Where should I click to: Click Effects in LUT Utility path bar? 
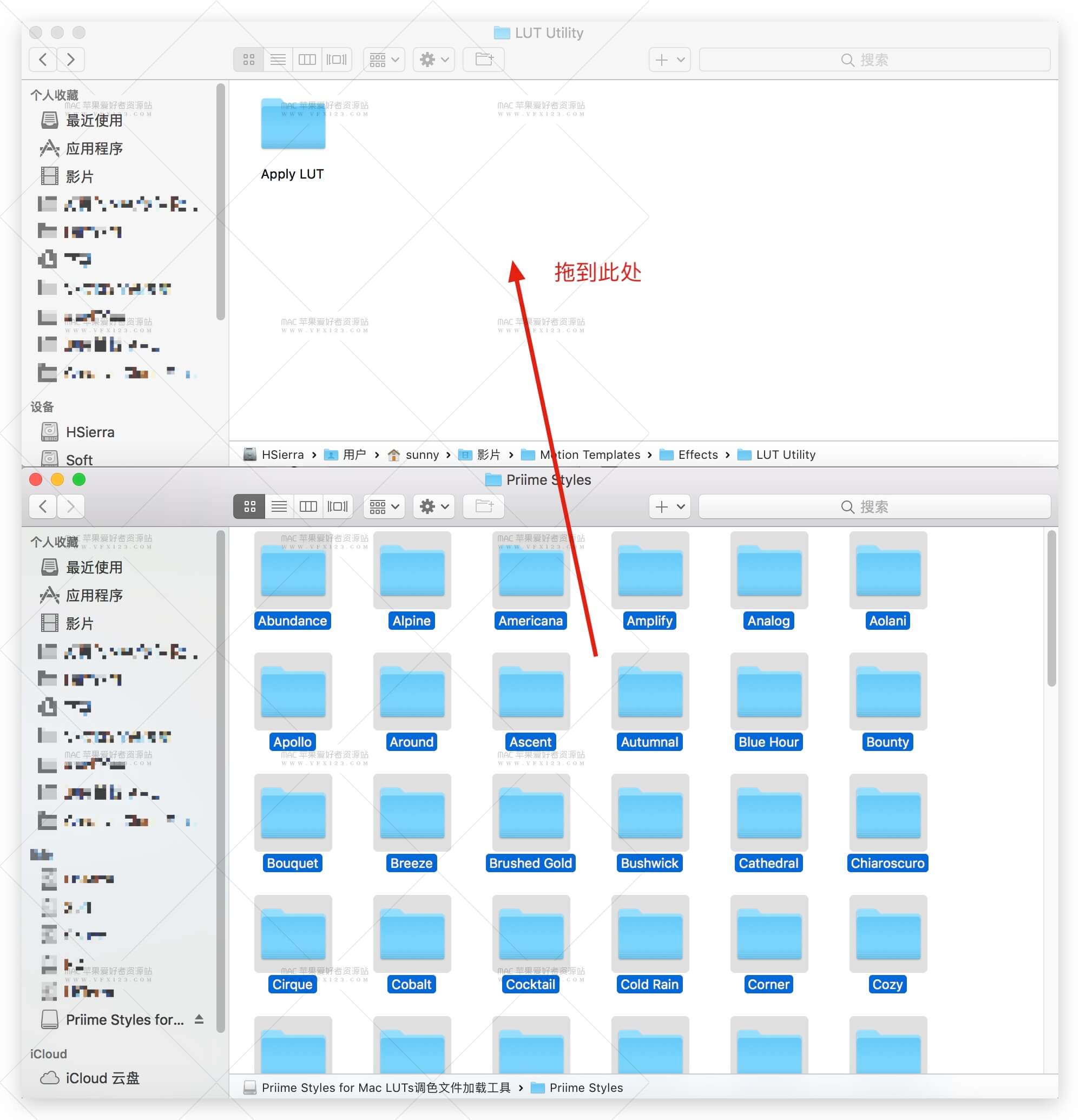tap(689, 455)
